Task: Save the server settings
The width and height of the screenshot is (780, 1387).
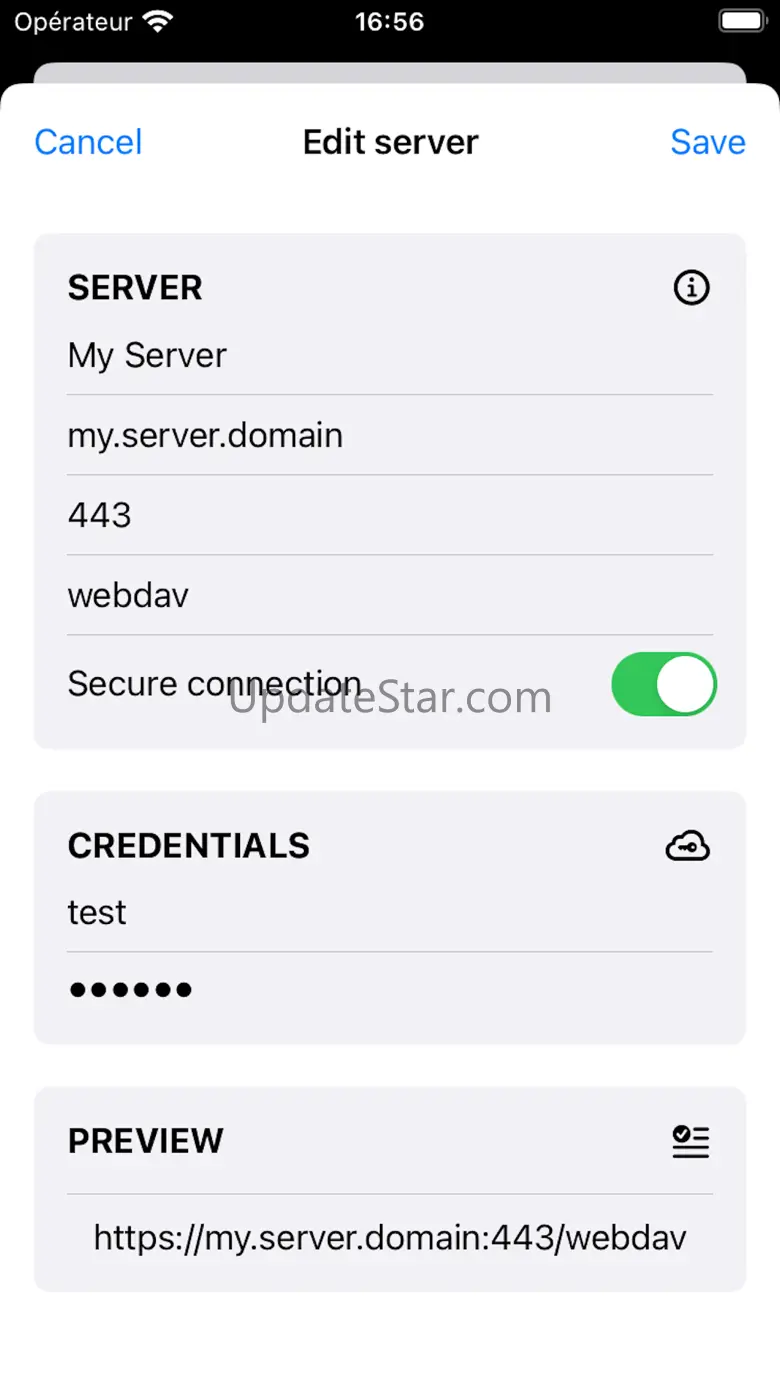Action: (x=708, y=142)
